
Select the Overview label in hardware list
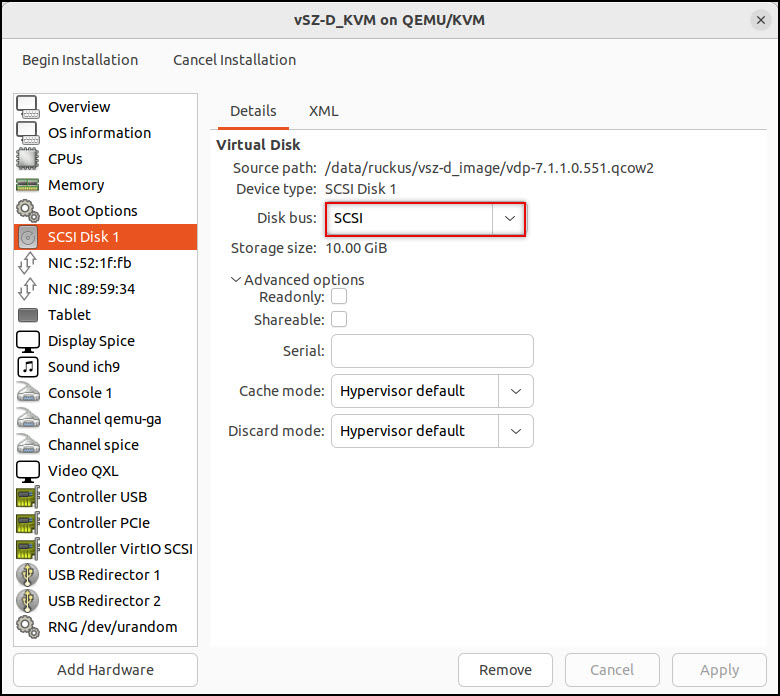click(x=79, y=107)
